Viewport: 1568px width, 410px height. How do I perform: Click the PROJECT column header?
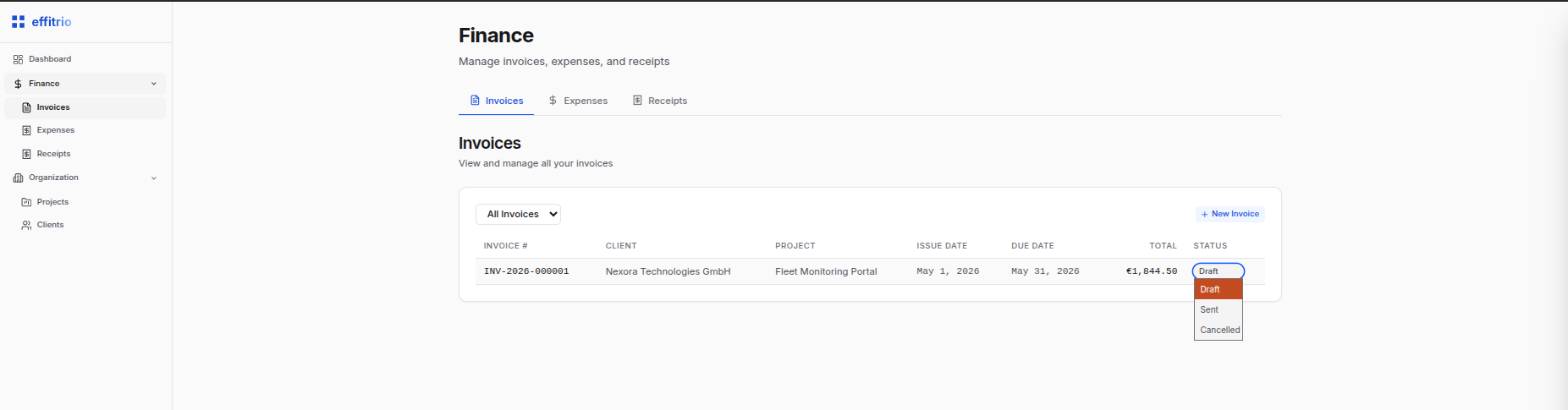795,246
